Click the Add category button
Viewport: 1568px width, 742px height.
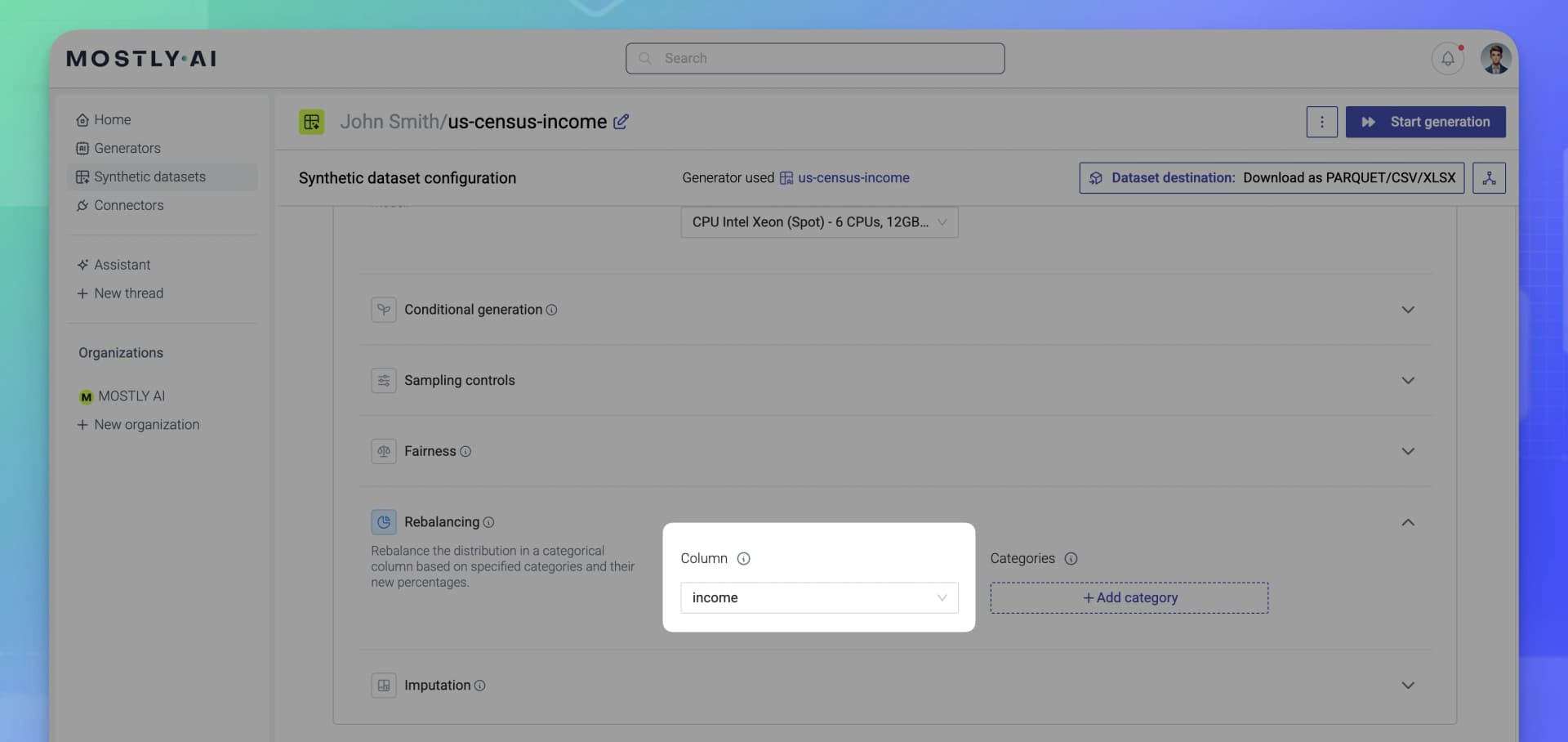[x=1129, y=598]
